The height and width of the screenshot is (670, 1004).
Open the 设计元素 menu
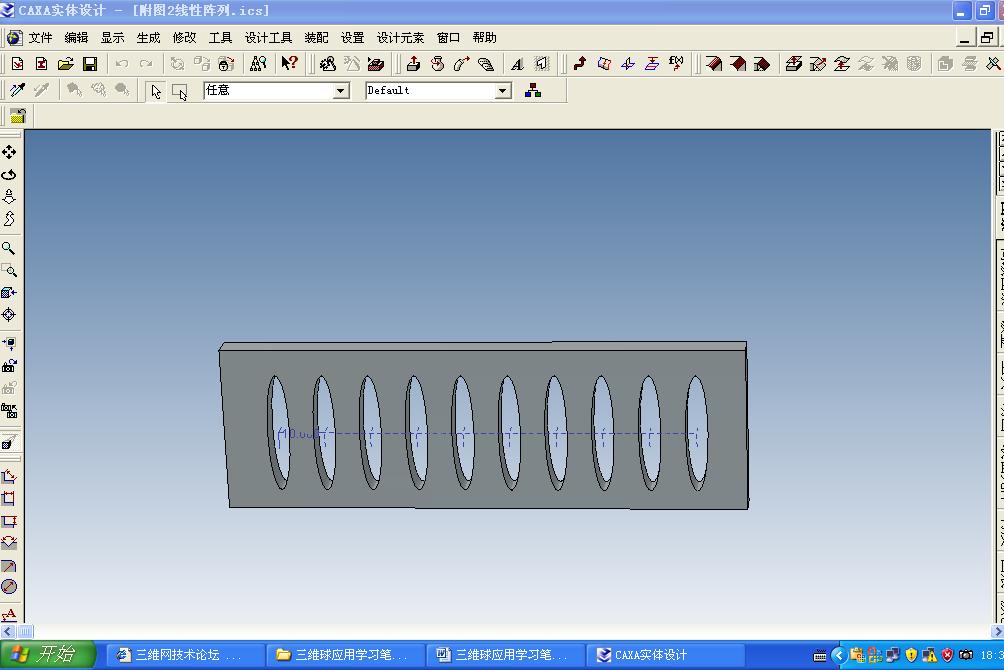[x=400, y=38]
